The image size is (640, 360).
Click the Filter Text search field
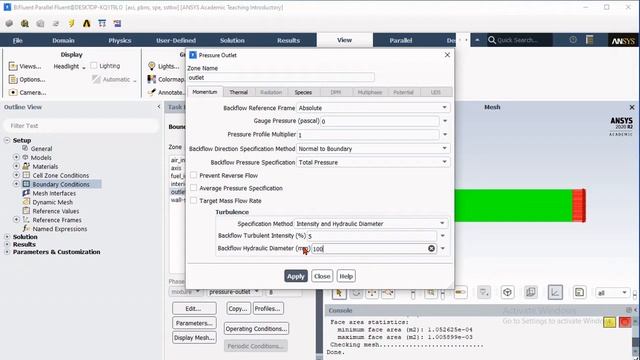pos(81,126)
